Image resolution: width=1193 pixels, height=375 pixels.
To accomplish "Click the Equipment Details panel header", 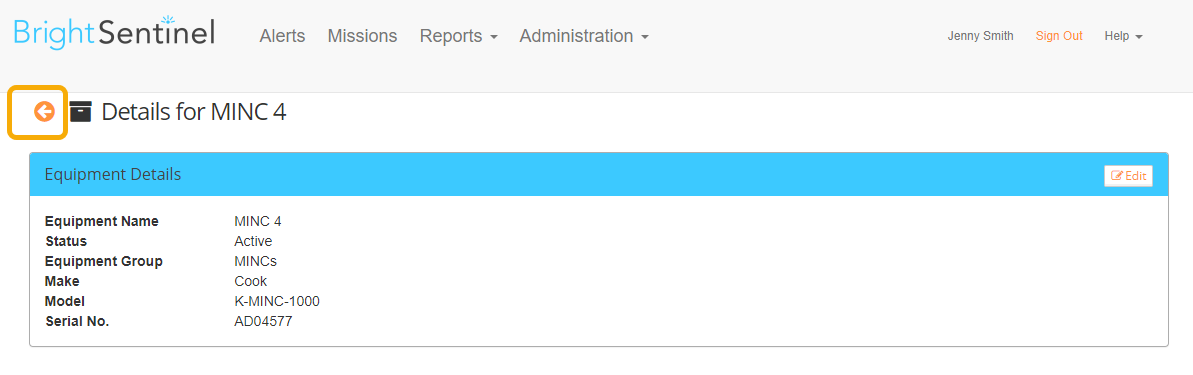I will [x=598, y=175].
